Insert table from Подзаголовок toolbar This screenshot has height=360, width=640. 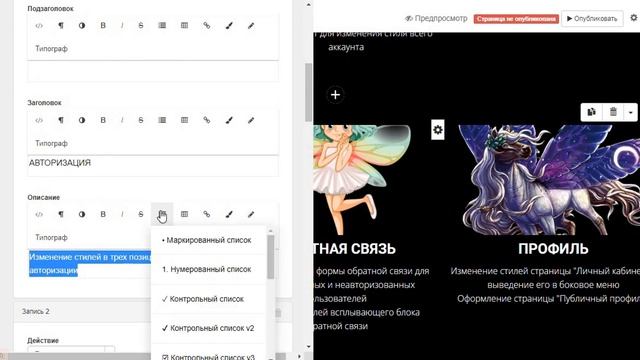click(184, 26)
